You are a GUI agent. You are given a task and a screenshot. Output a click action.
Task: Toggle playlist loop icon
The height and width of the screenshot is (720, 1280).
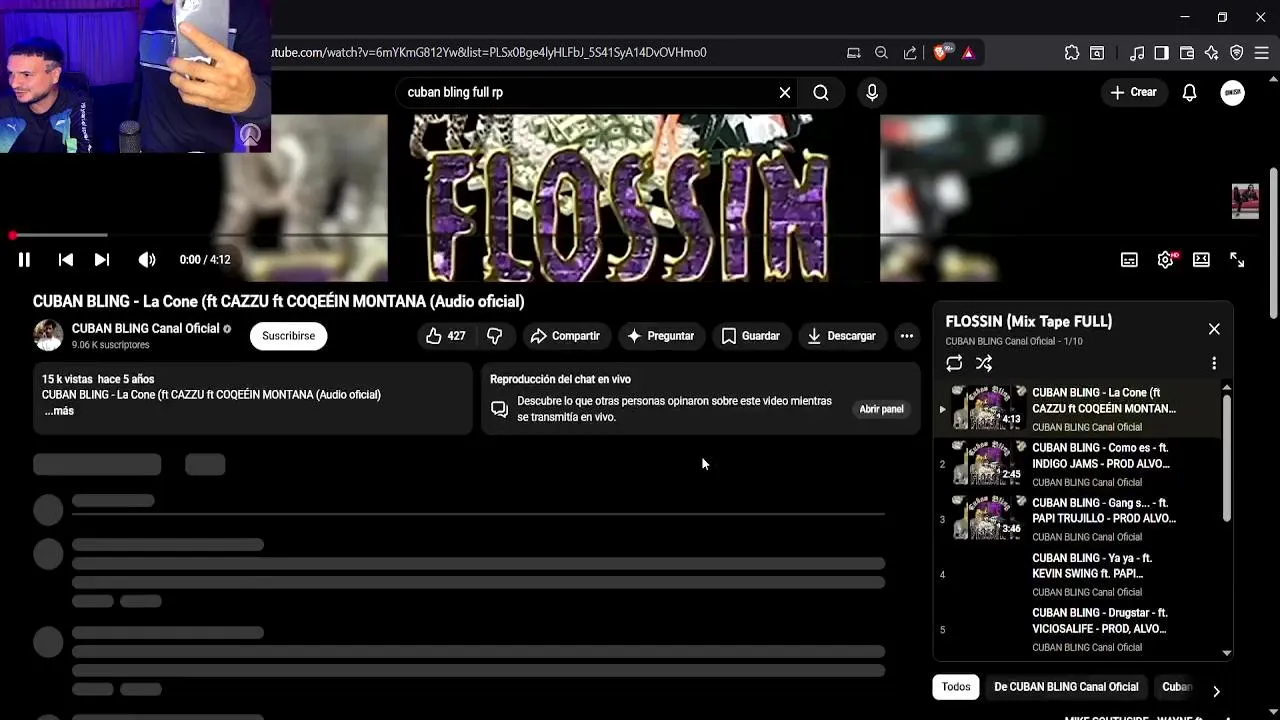(954, 364)
